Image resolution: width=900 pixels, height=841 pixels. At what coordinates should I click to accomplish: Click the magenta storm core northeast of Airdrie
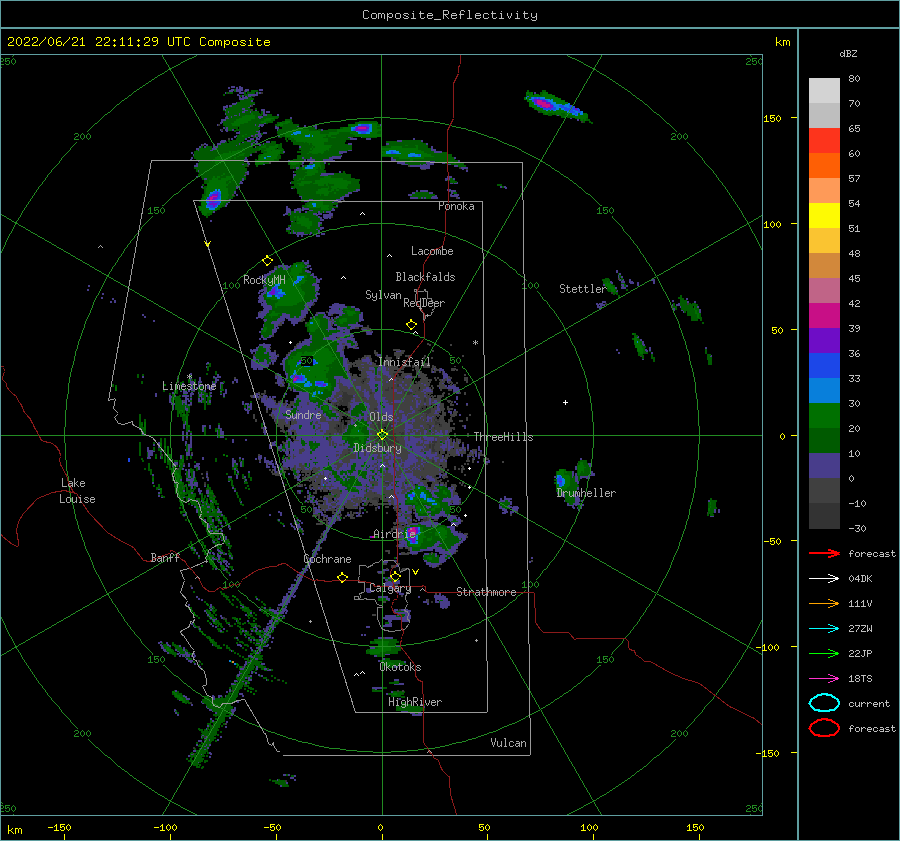pos(412,532)
